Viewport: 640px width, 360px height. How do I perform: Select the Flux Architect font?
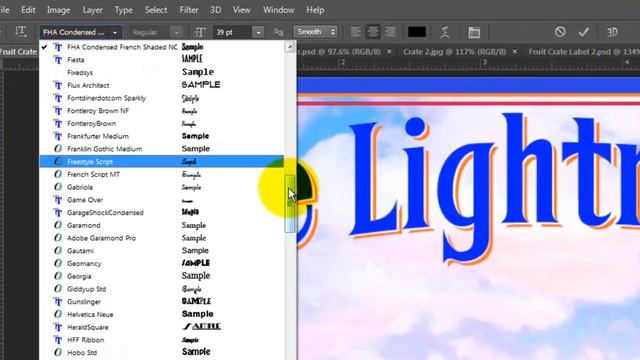coord(162,85)
